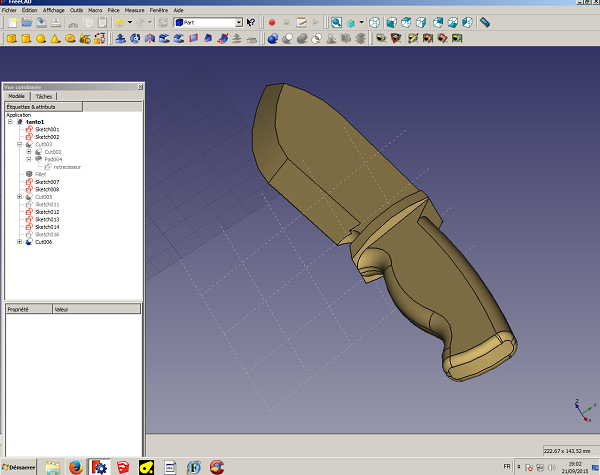Click the dimensions readout in status bar
The image size is (600, 475).
pyautogui.click(x=567, y=451)
